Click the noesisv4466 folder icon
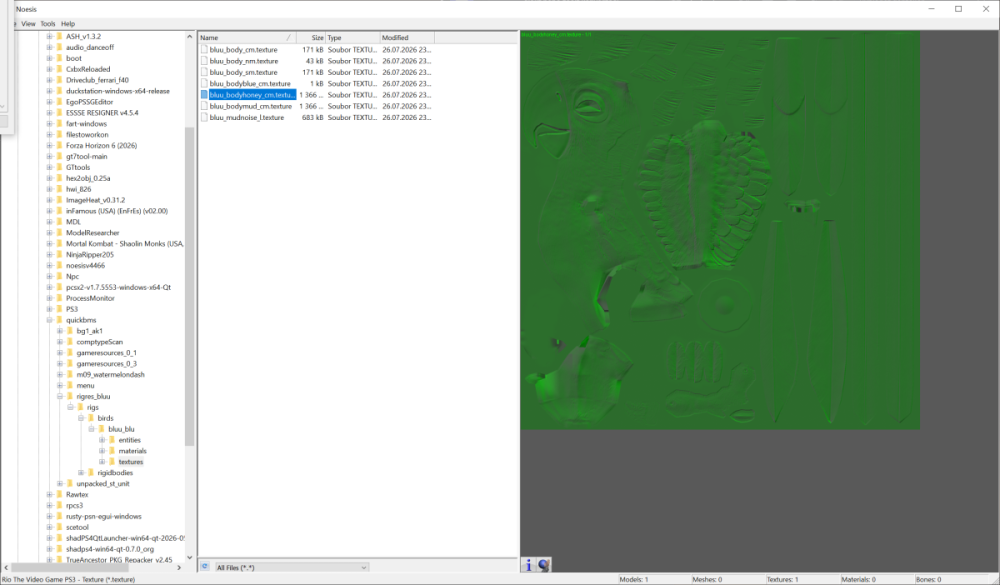Screen dimensions: 1000x585 tap(59, 265)
